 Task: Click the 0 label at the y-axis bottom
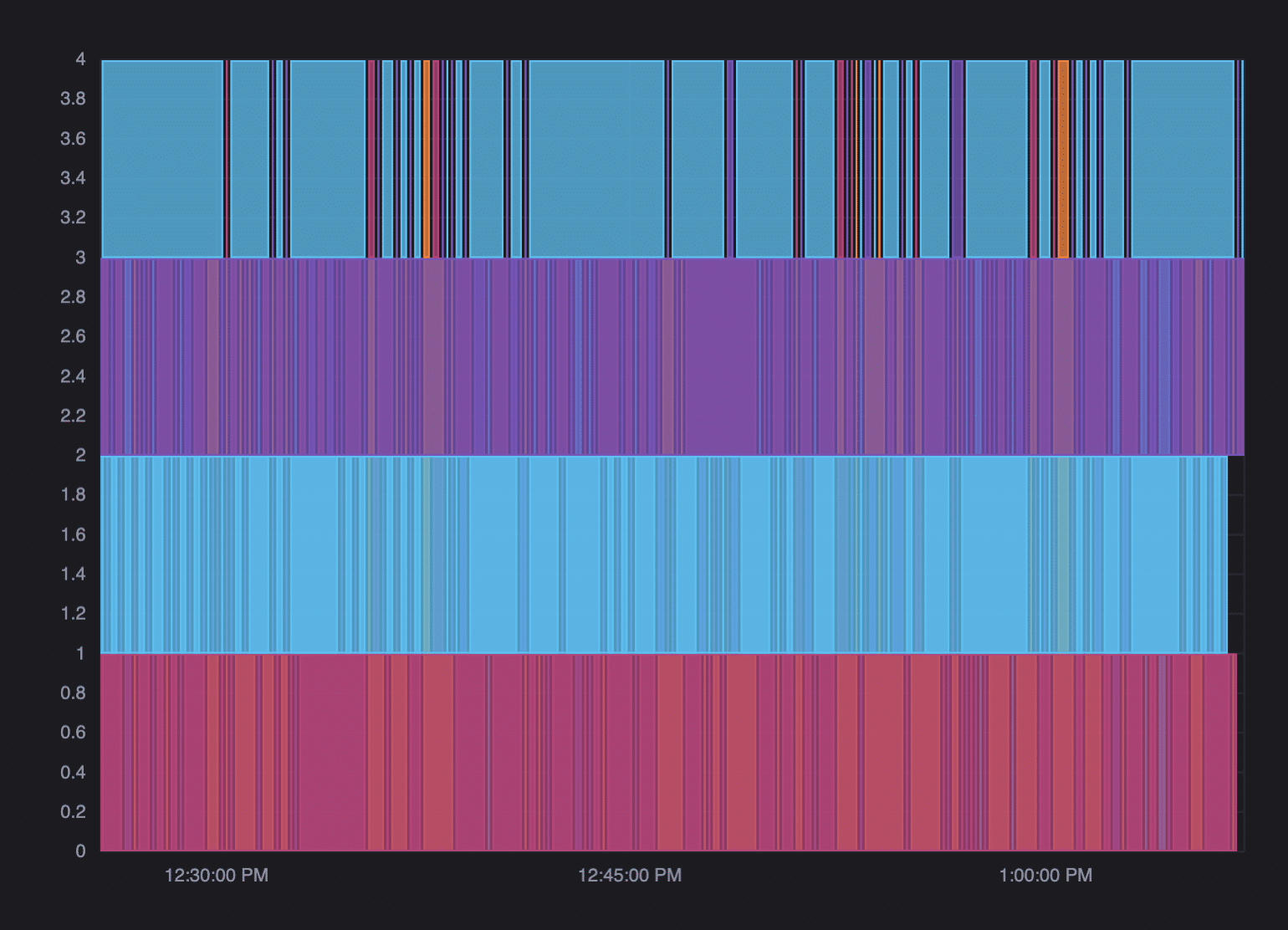[80, 851]
